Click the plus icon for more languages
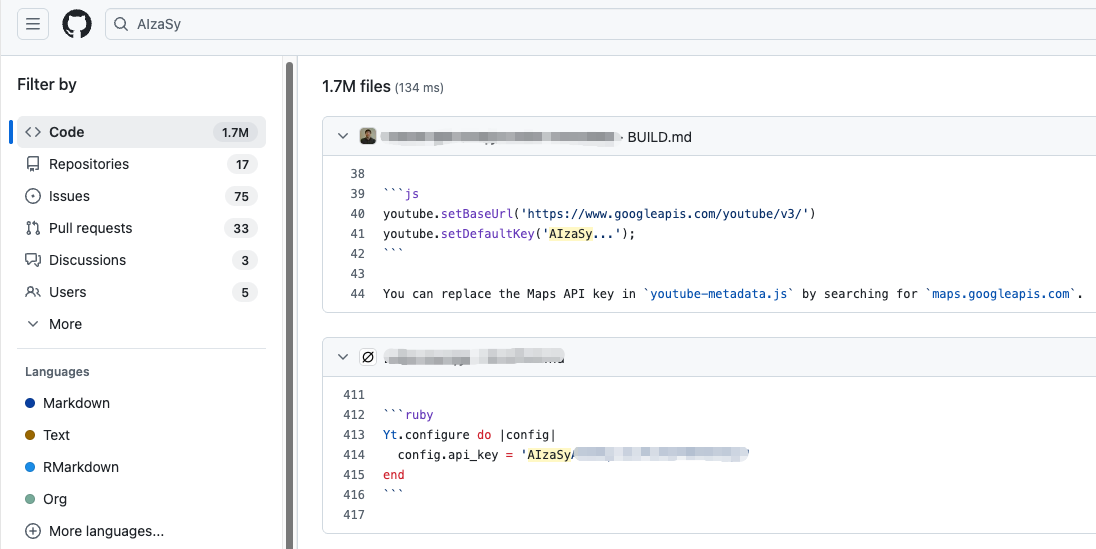The height and width of the screenshot is (549, 1096). (33, 531)
